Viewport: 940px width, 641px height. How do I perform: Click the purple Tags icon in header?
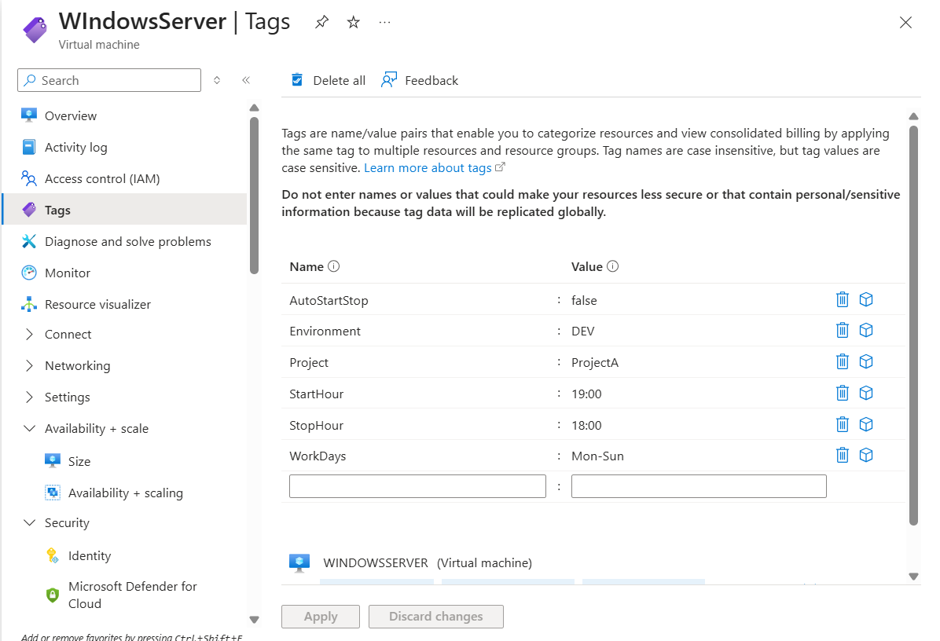tap(35, 29)
